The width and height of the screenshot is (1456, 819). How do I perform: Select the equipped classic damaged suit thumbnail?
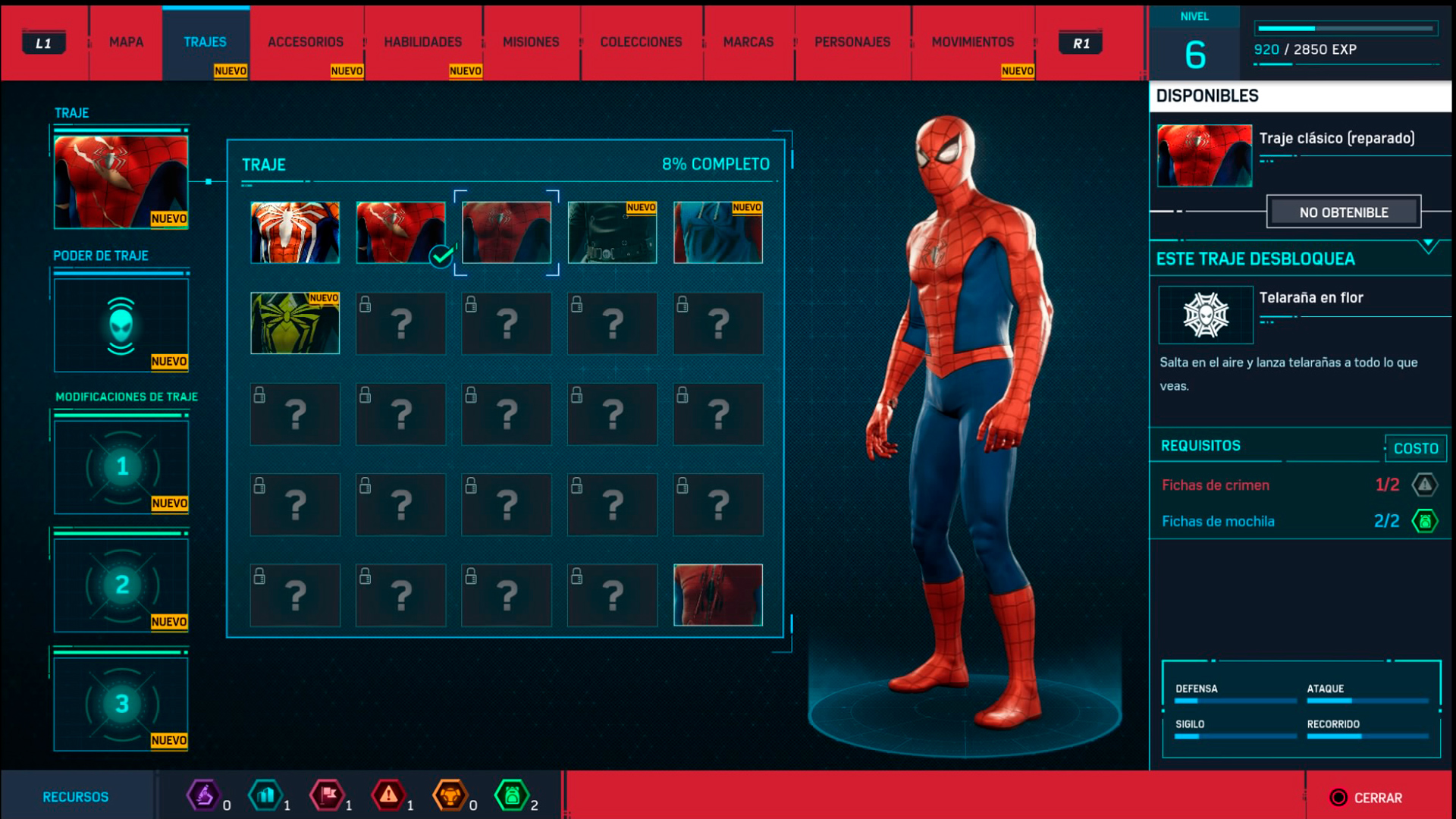(401, 233)
